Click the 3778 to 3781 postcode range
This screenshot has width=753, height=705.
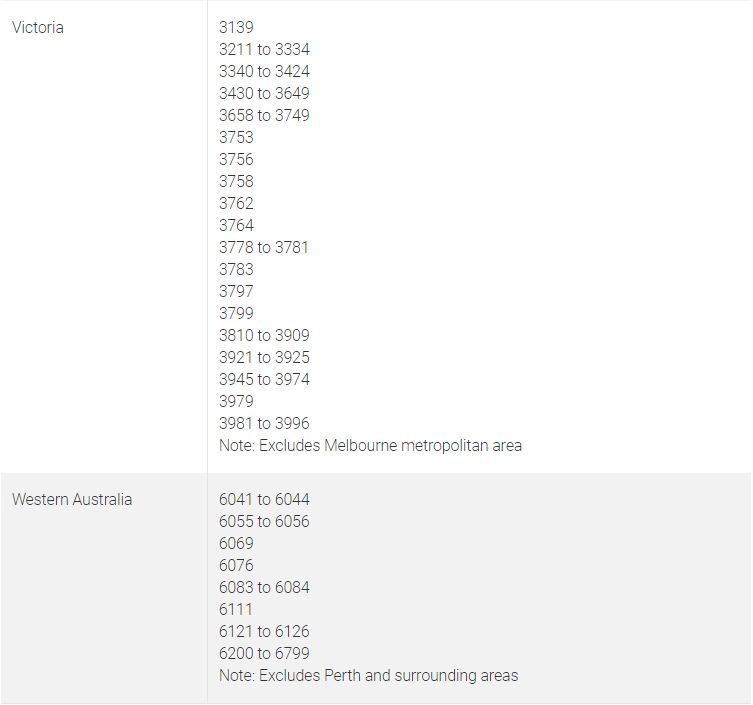264,247
